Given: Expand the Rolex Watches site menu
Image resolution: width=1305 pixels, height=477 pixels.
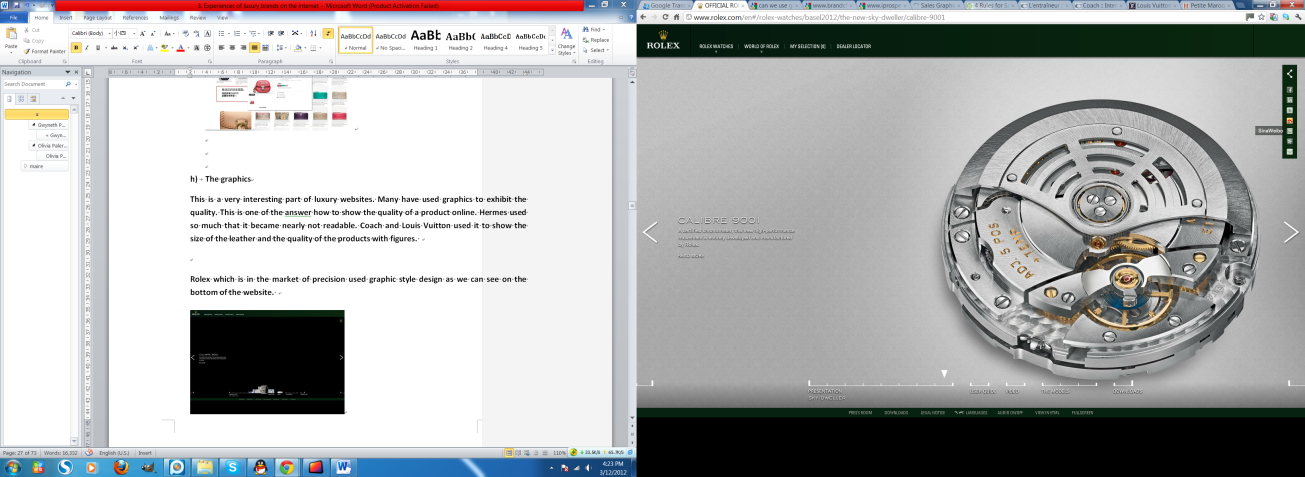Looking at the screenshot, I should [714, 46].
